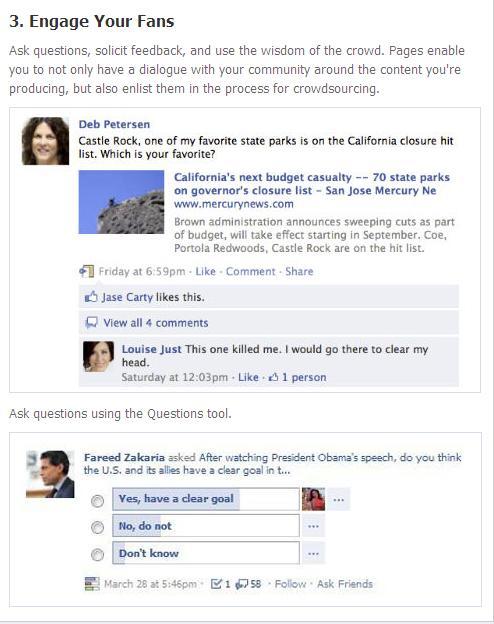Screen dimensions: 494x624
Task: Select the Yes, have a clear goal radio
Action: pyautogui.click(x=98, y=501)
